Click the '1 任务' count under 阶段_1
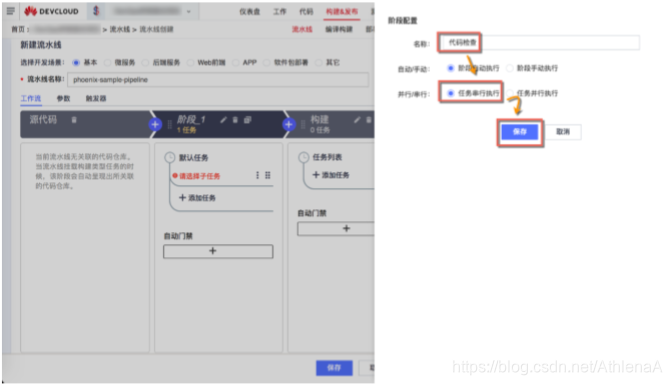The image size is (672, 385). tap(186, 130)
